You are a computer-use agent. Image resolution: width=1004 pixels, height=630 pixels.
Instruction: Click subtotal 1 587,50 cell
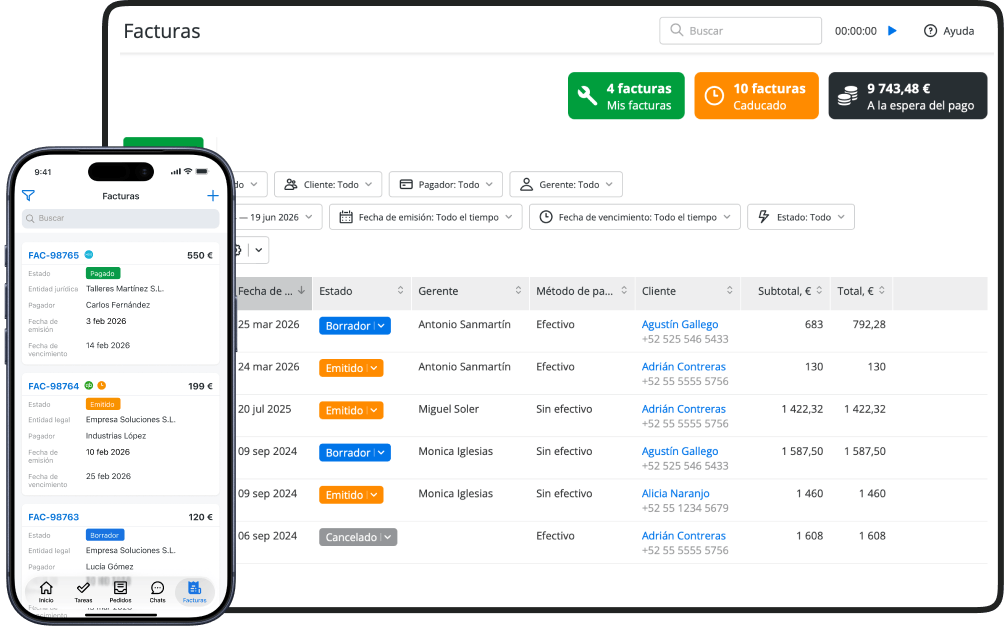point(802,451)
